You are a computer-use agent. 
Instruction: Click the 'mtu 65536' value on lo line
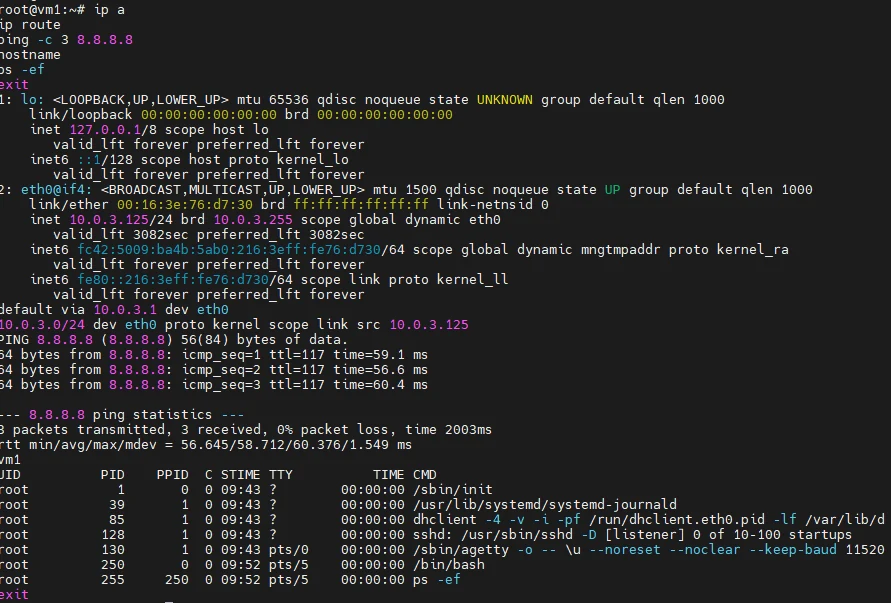pos(273,100)
